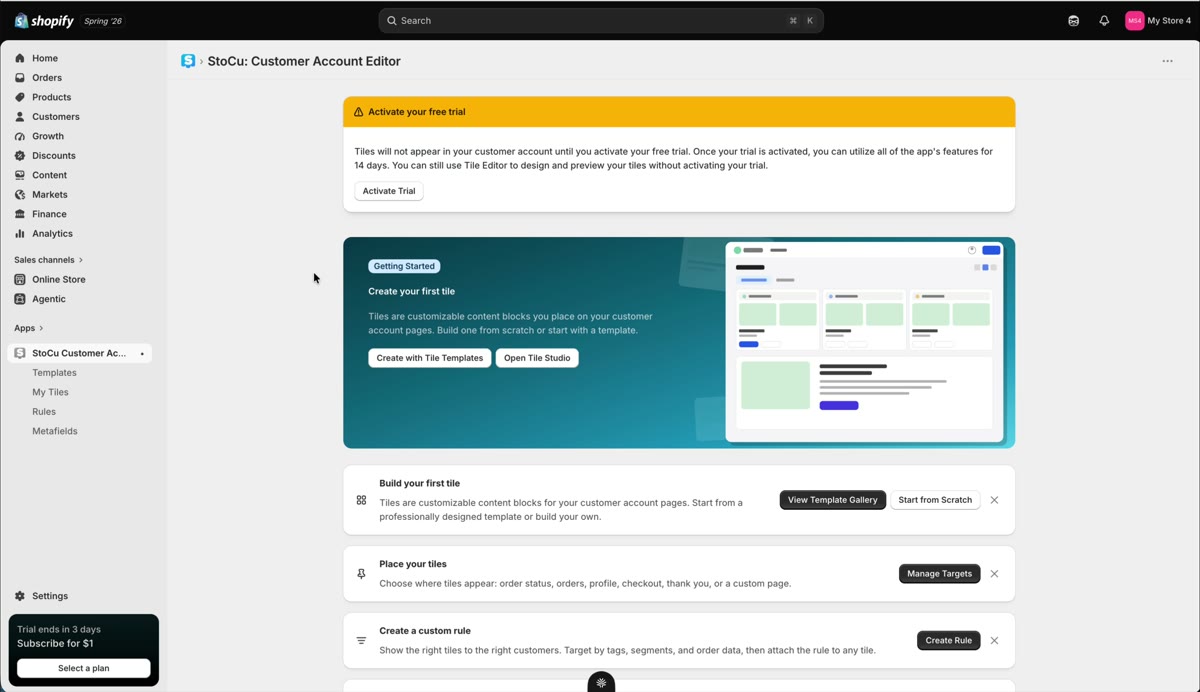This screenshot has height=692, width=1200.
Task: Click the 'Create your first tile' heading
Action: (x=412, y=292)
